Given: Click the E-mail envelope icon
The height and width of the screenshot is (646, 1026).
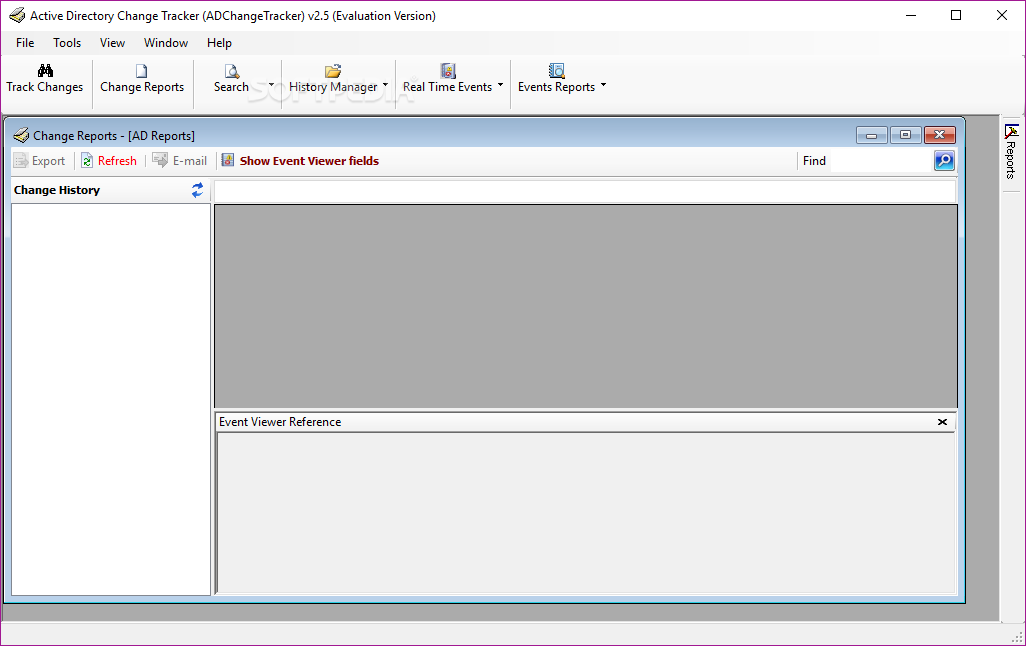Looking at the screenshot, I should 160,160.
